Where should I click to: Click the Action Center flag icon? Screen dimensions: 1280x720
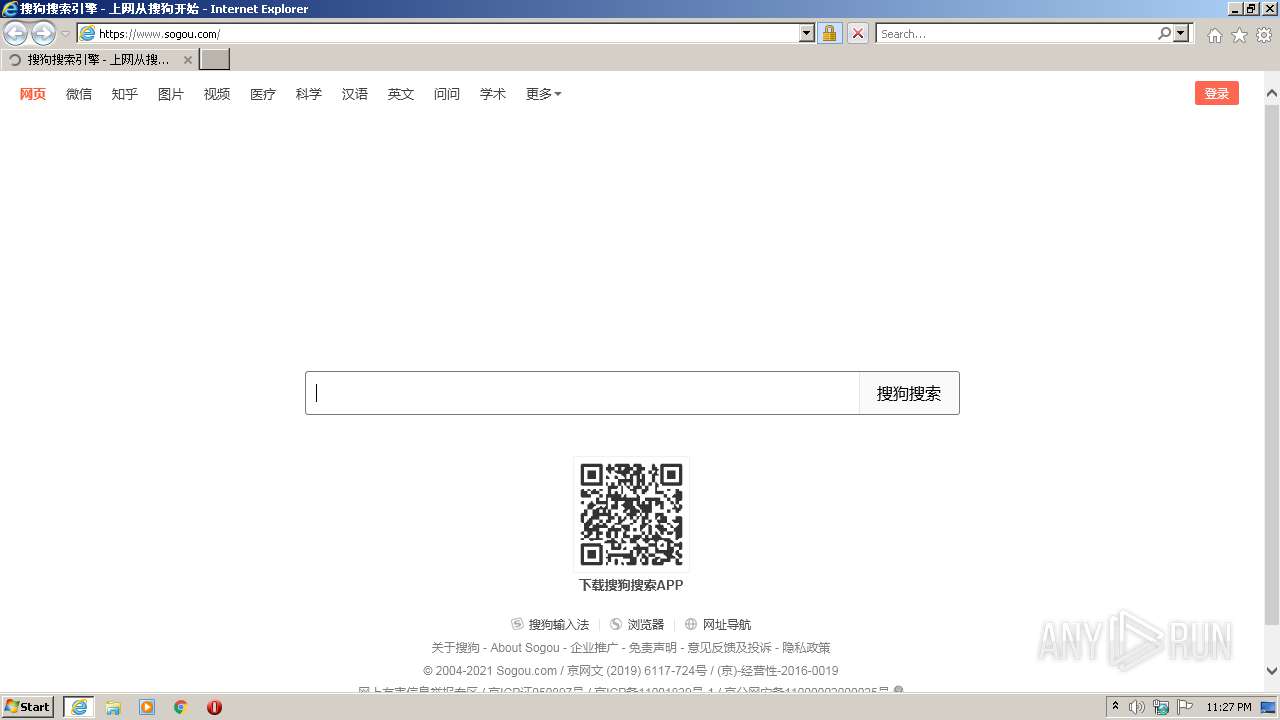(x=1185, y=707)
